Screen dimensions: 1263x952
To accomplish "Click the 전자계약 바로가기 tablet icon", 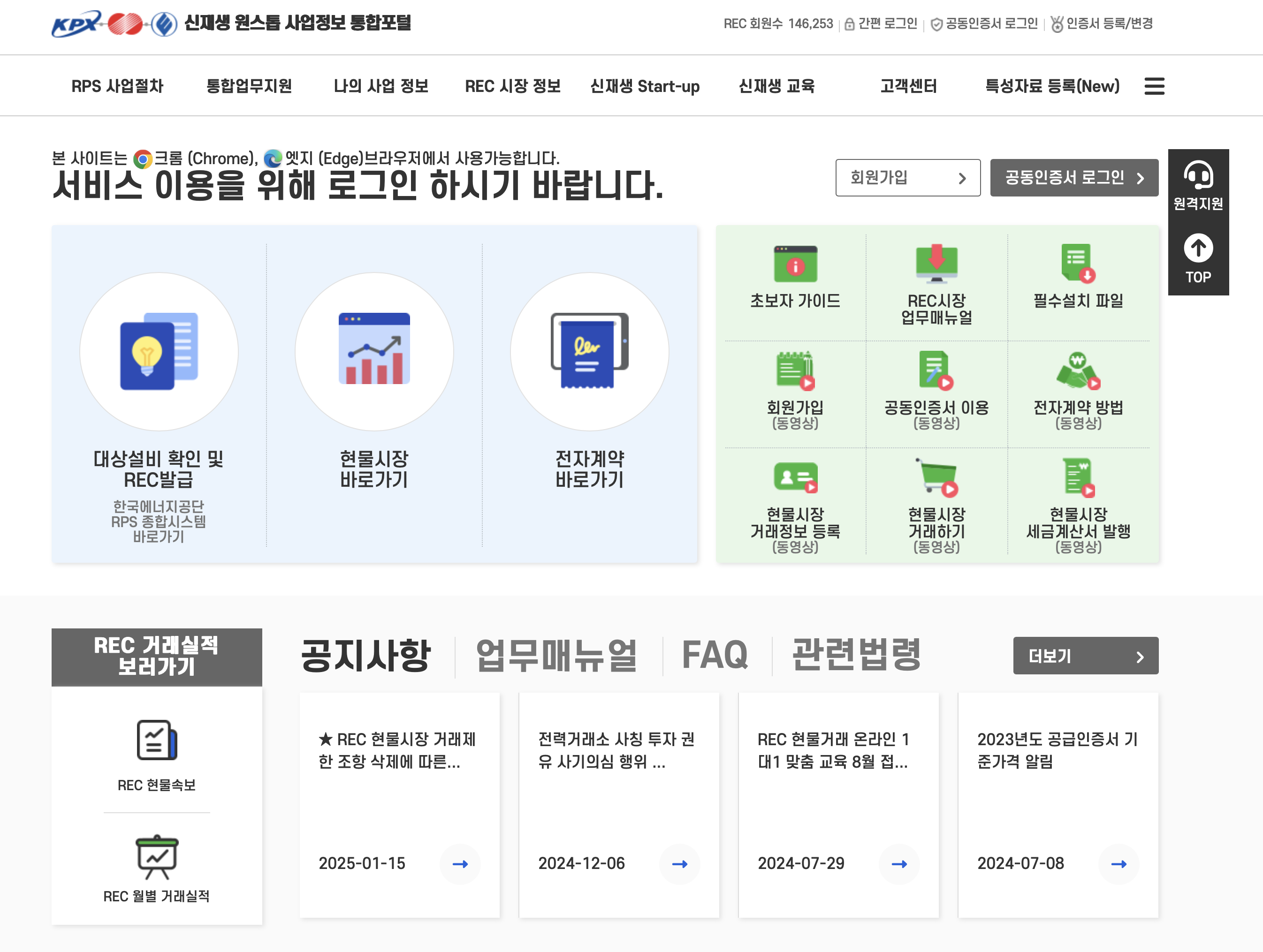I will pos(589,351).
